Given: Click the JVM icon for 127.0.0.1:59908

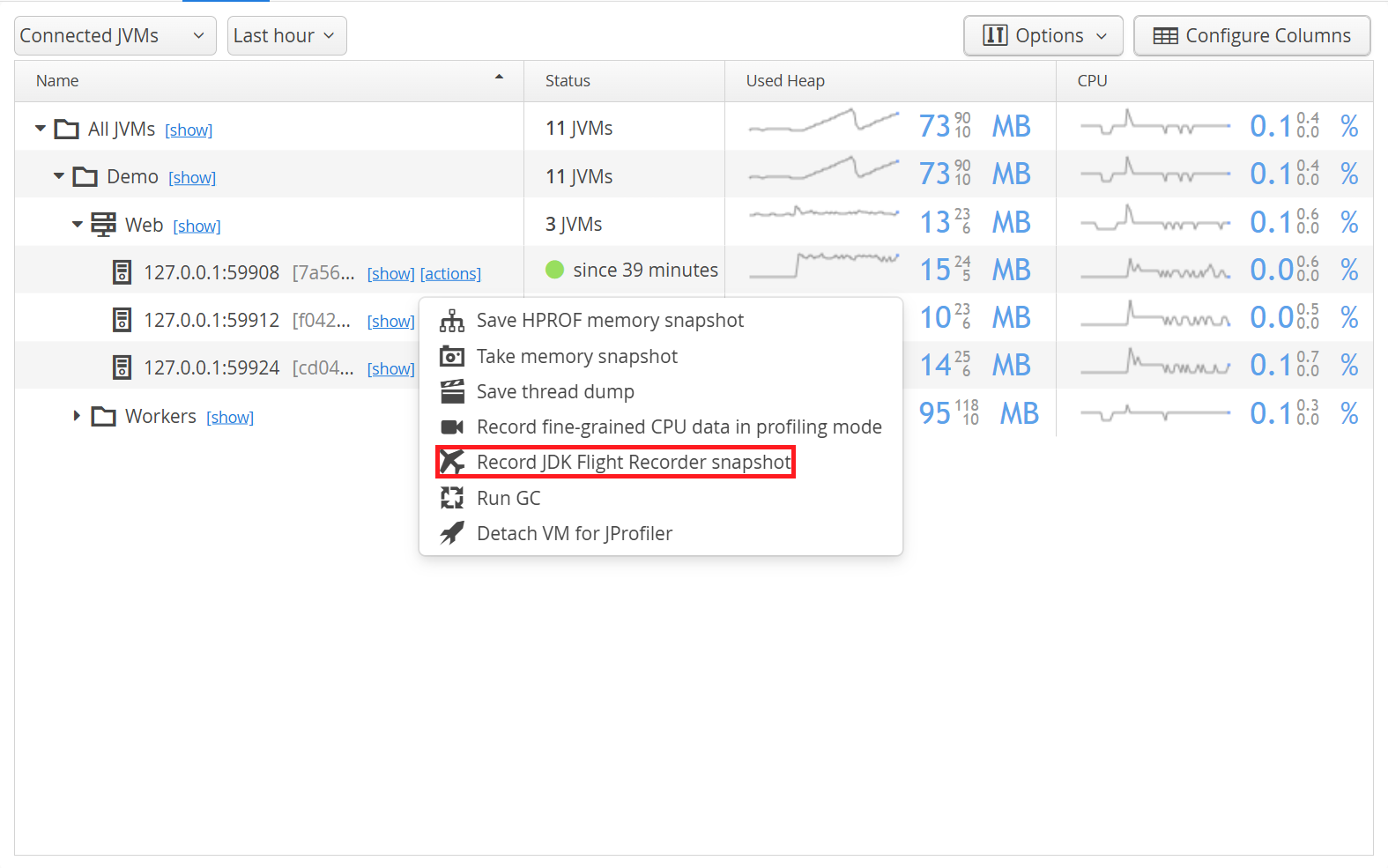Looking at the screenshot, I should pos(122,272).
